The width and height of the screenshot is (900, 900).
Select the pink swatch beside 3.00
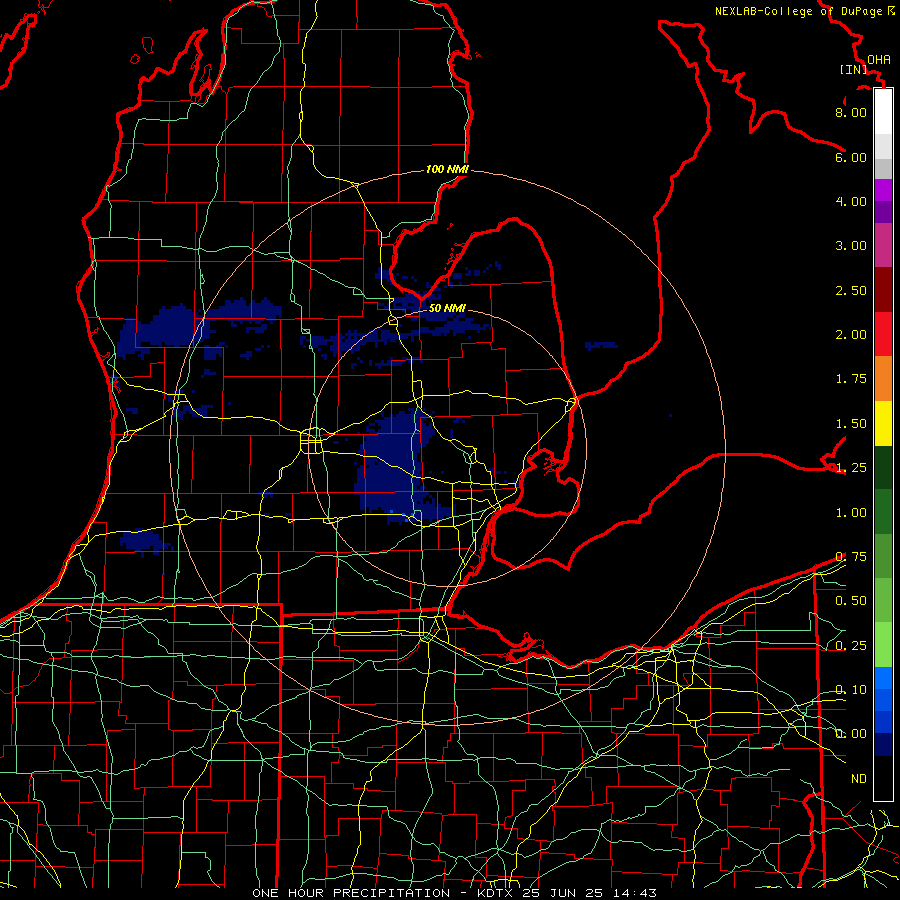coord(883,246)
